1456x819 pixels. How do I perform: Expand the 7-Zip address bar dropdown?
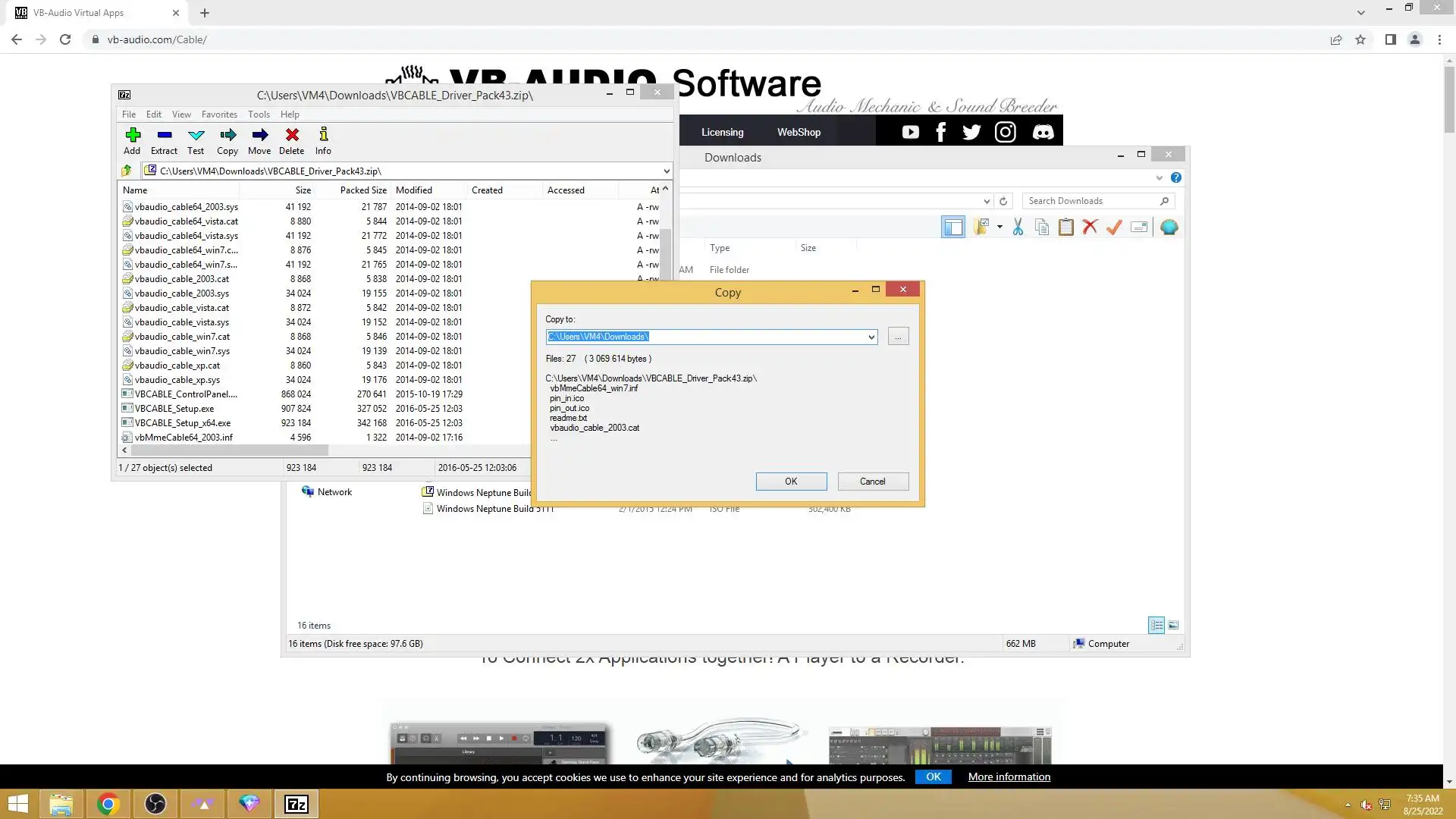666,171
